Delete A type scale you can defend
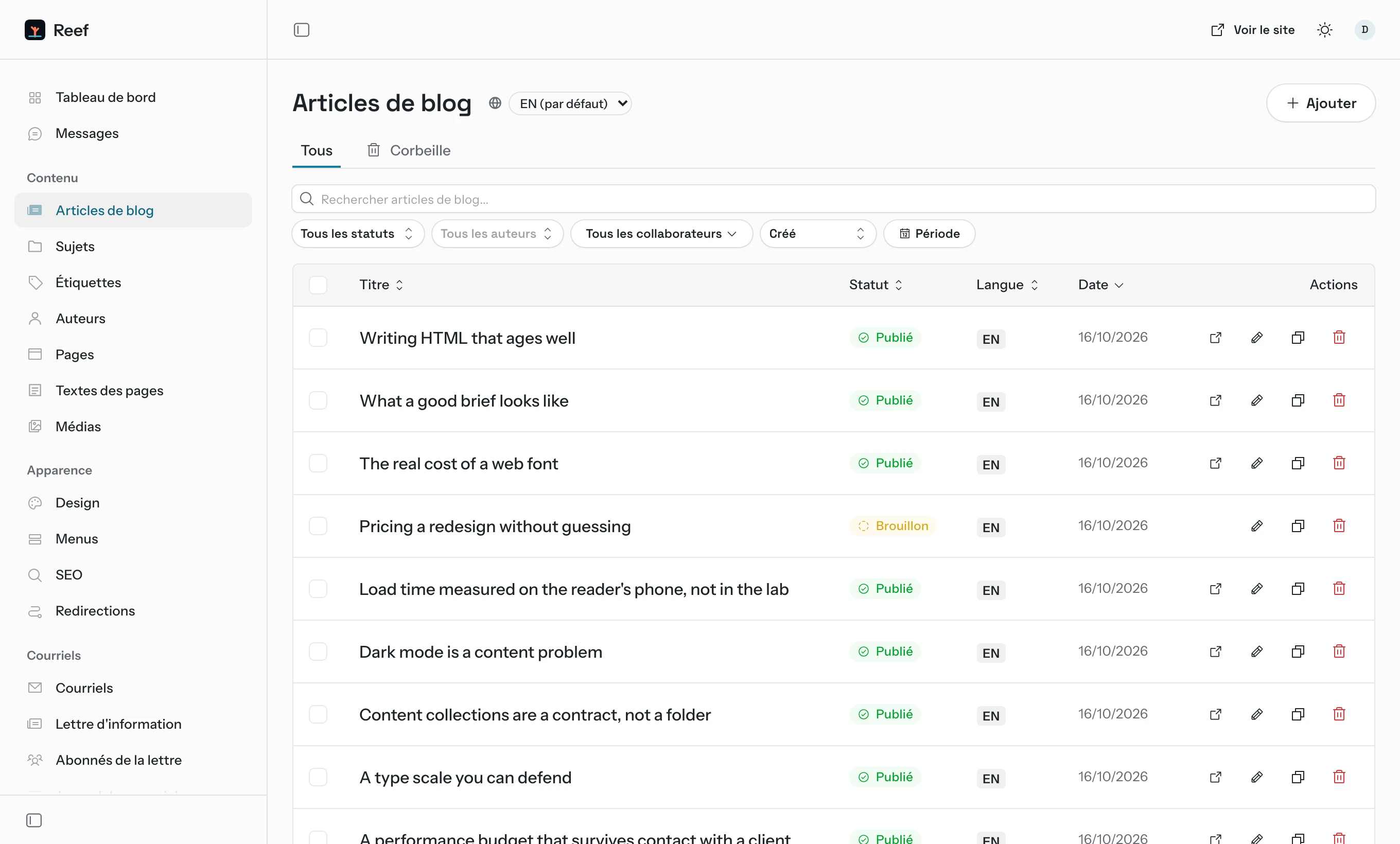The width and height of the screenshot is (1400, 844). pyautogui.click(x=1339, y=777)
